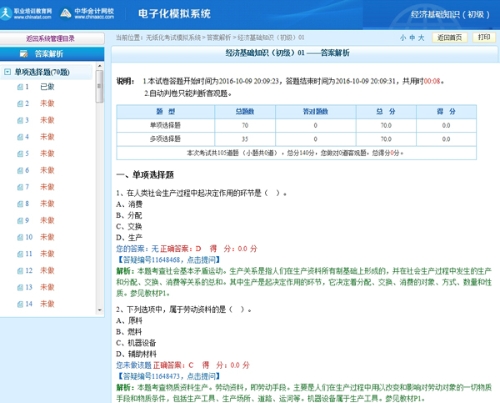Click 无纸化考试模拟系统 in breadcrumb
This screenshot has height=403, width=500.
pos(173,38)
